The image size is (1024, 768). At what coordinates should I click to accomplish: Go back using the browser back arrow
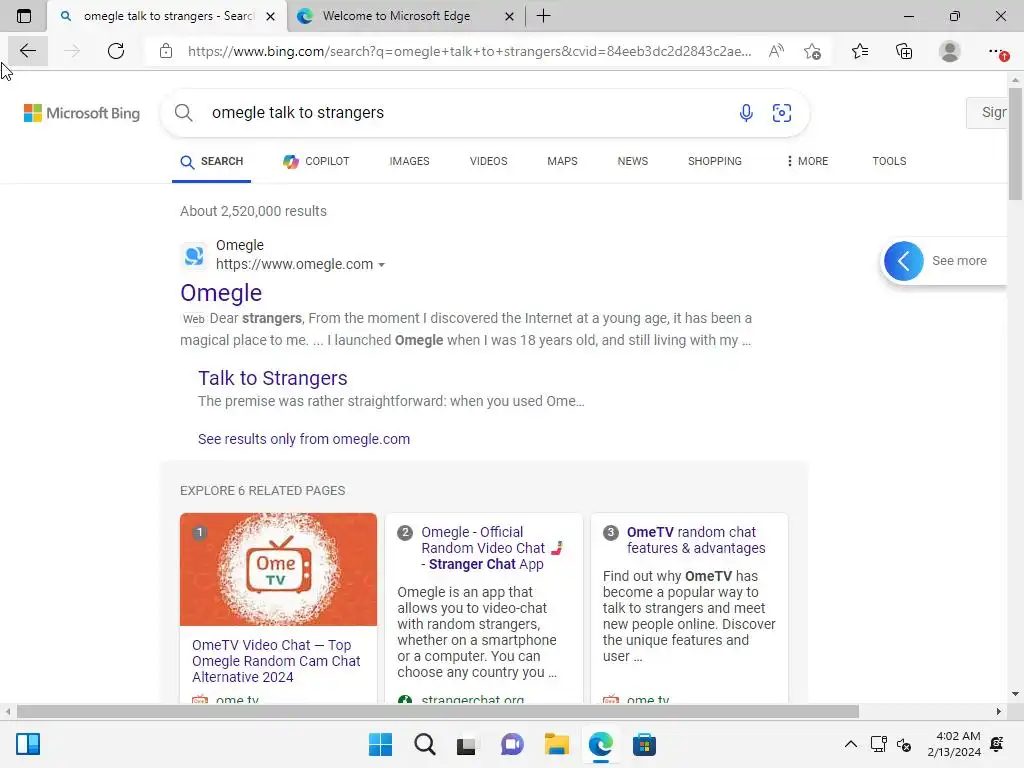(x=27, y=51)
